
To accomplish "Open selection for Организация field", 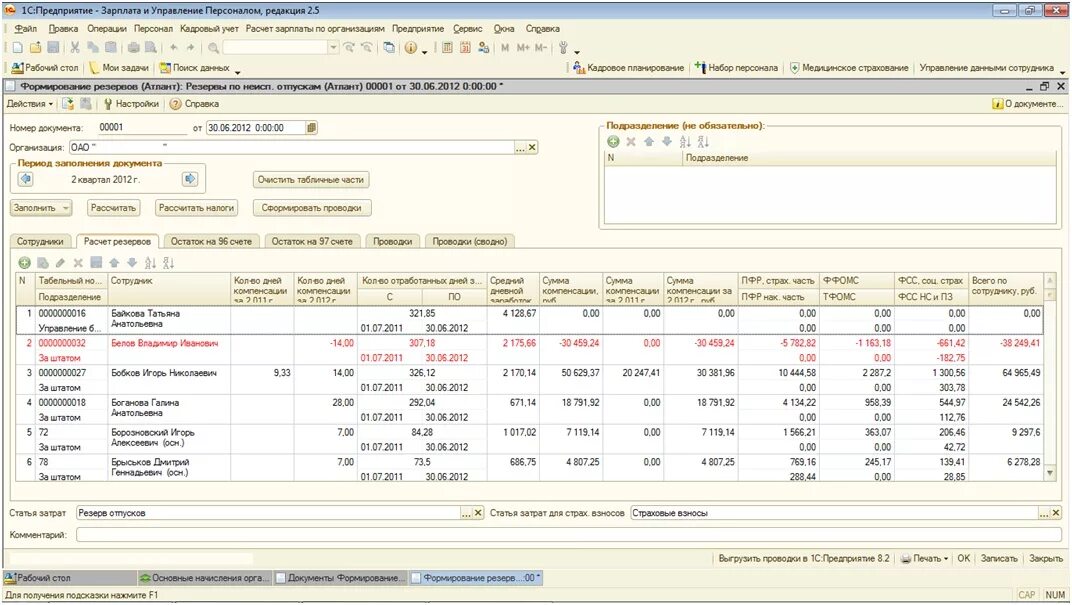I will click(520, 148).
